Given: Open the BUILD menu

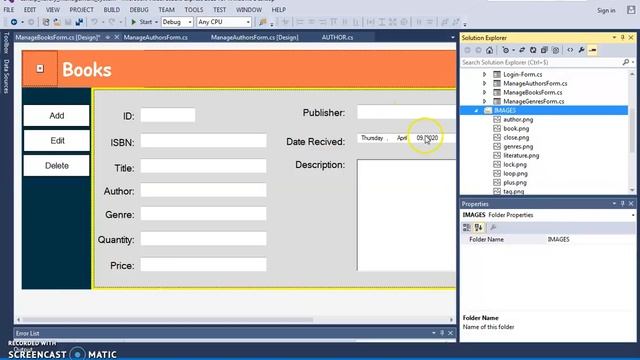Looking at the screenshot, I should click(x=111, y=10).
